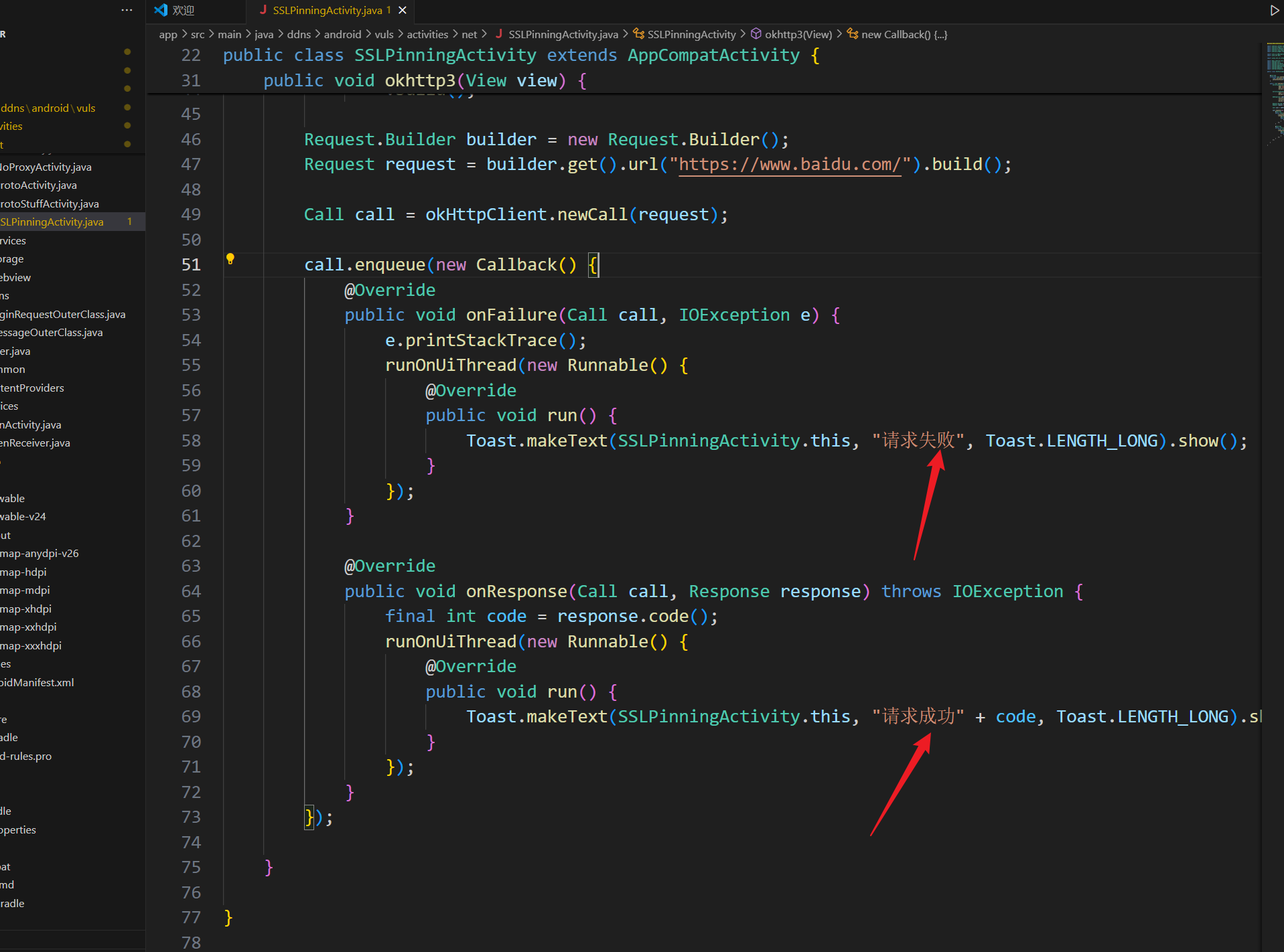Image resolution: width=1284 pixels, height=952 pixels.
Task: Click 'onResponse' method name on line 64
Action: (x=517, y=592)
